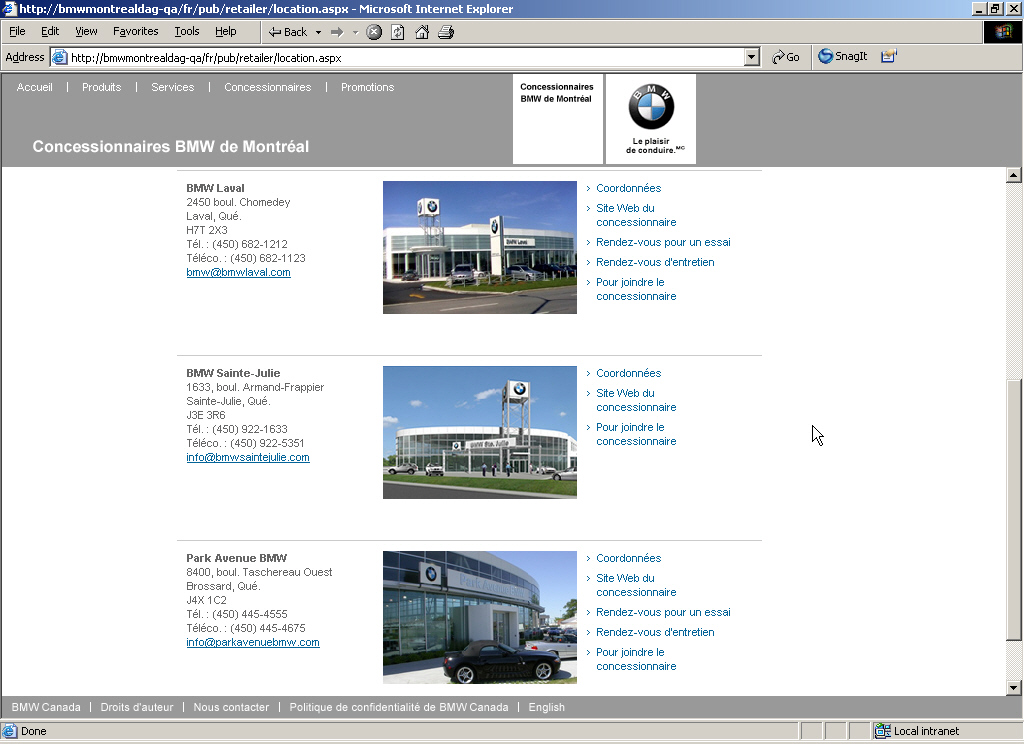Click the BMW Sainte-Julie dealer name
1024x744 pixels.
coord(233,373)
